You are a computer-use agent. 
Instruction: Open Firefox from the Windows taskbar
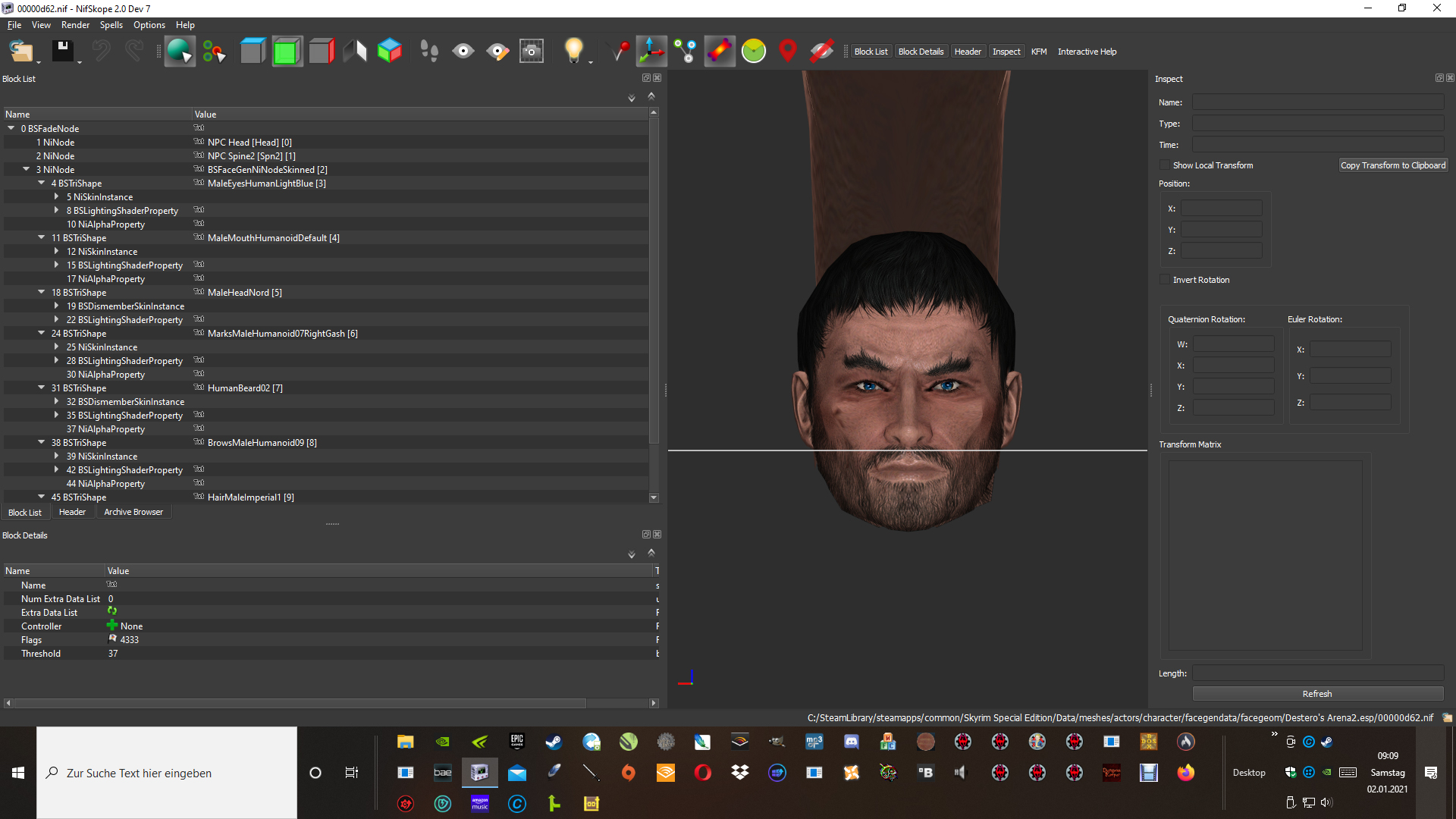[x=1185, y=773]
